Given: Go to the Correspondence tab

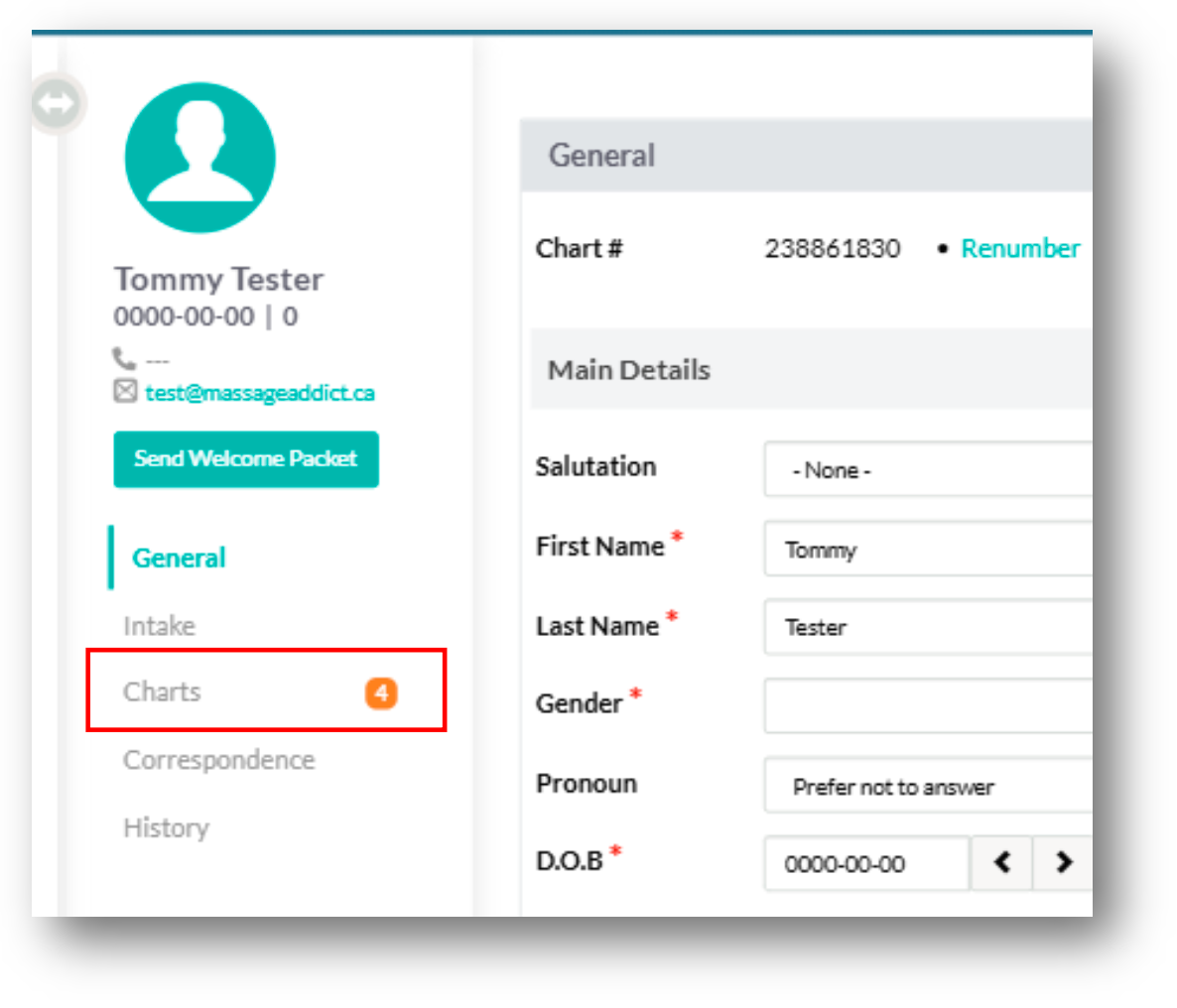Looking at the screenshot, I should pos(219,760).
